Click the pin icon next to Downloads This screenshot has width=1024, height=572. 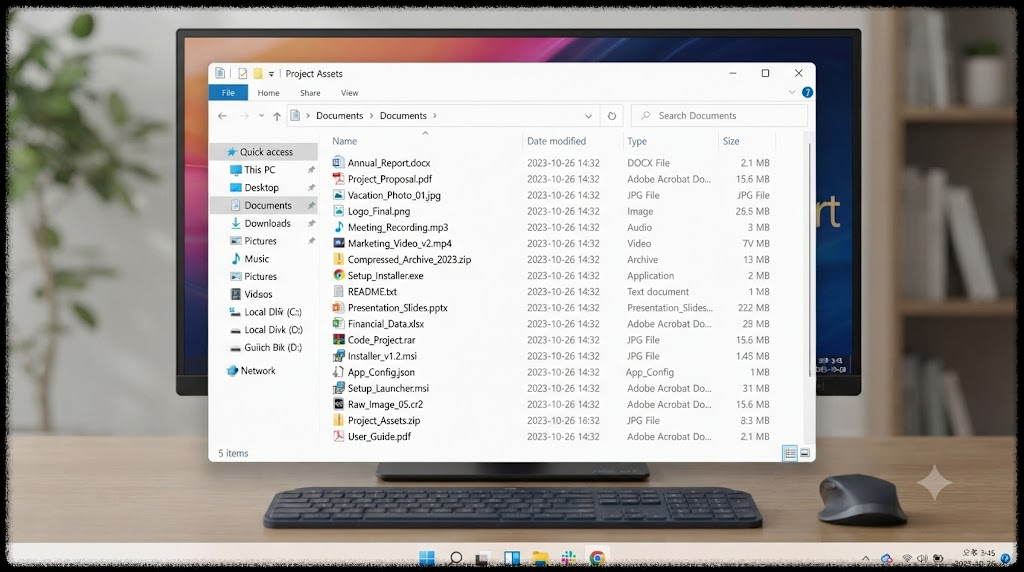312,223
